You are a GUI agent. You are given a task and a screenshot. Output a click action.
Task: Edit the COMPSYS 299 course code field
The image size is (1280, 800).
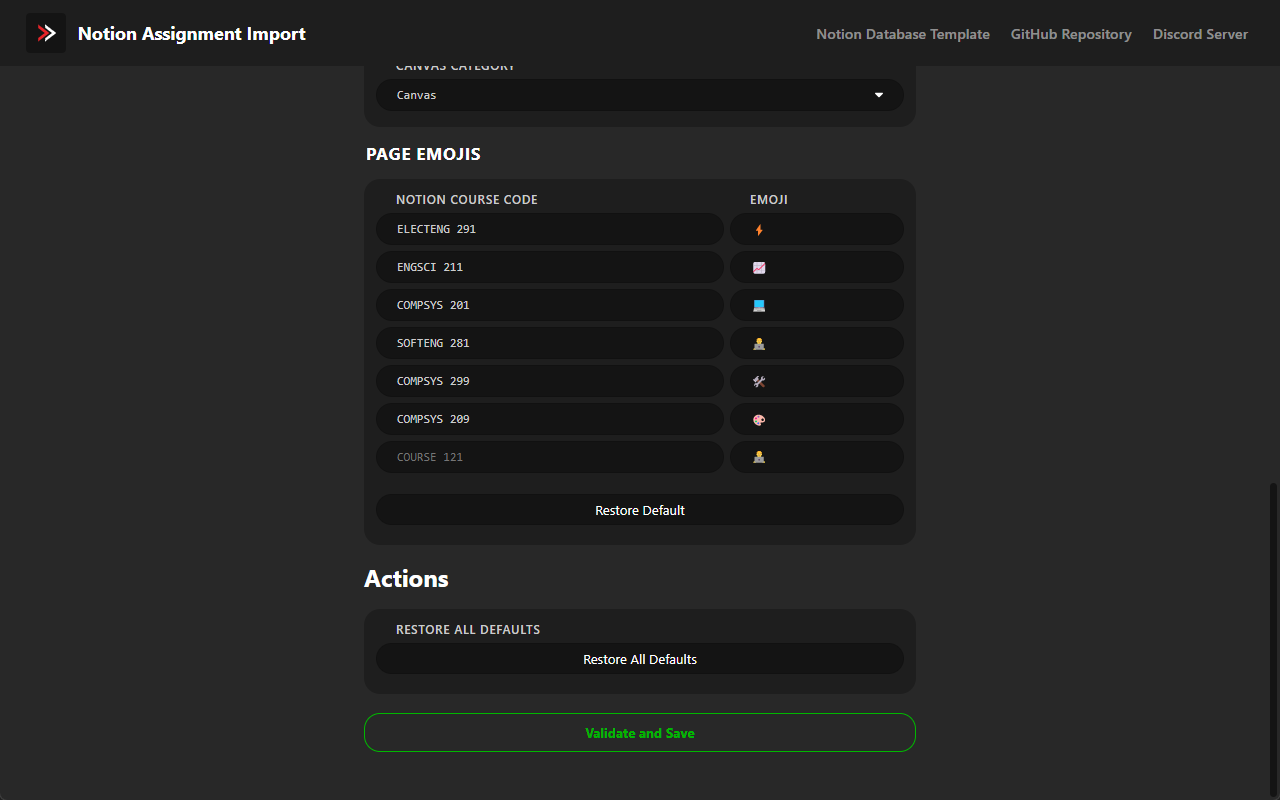[x=550, y=381]
